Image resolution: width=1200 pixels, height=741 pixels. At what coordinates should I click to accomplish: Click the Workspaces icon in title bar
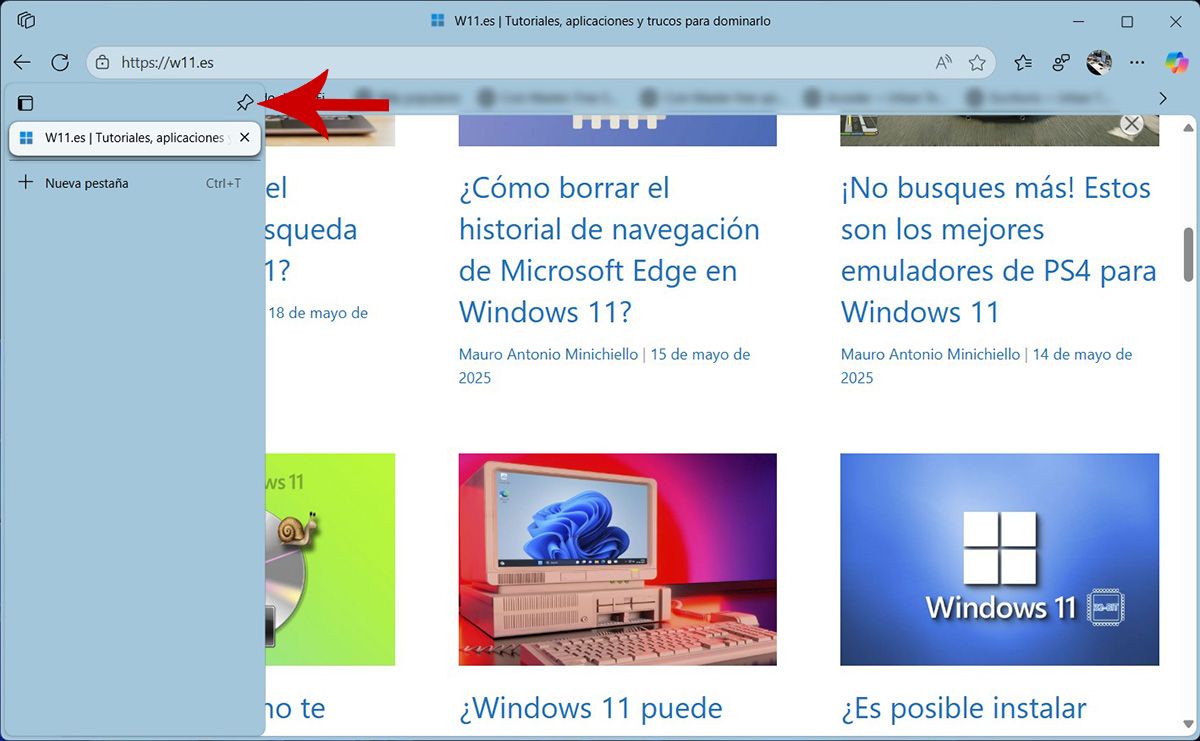[x=27, y=21]
